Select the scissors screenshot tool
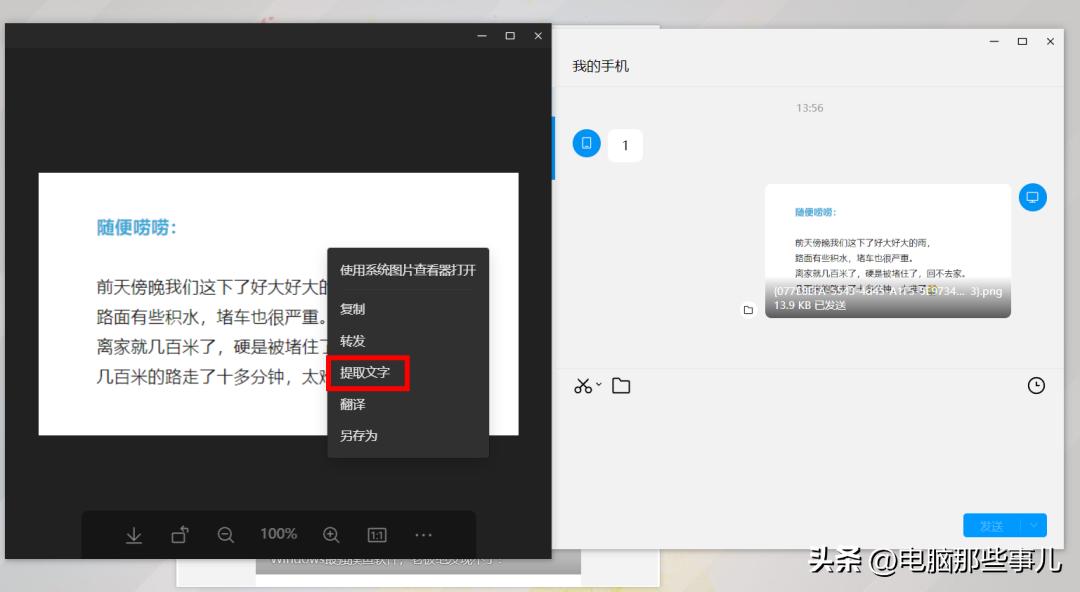This screenshot has height=592, width=1080. point(584,386)
